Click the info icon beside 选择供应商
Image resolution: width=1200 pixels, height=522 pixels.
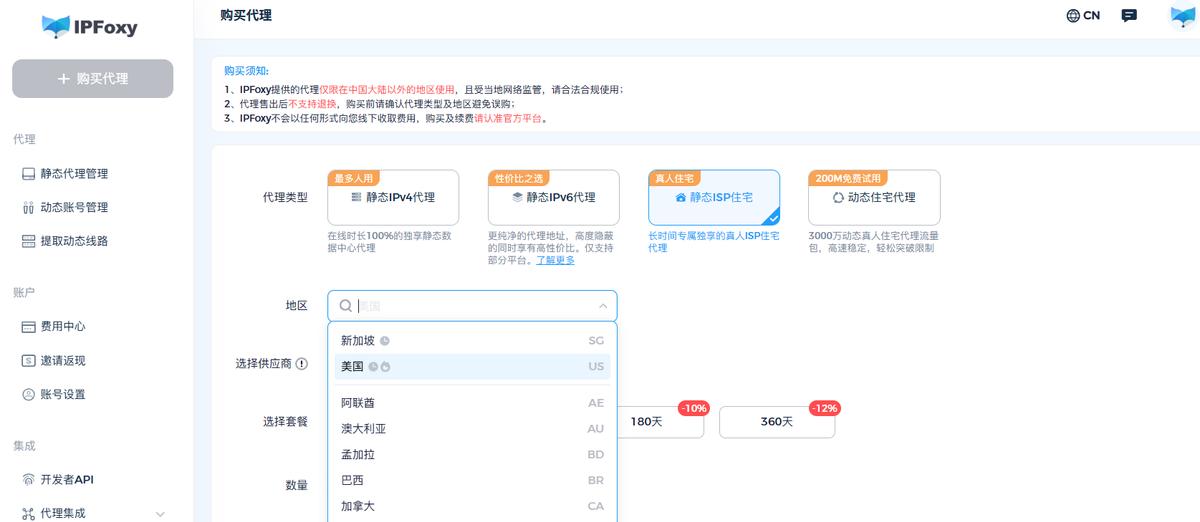coord(302,364)
